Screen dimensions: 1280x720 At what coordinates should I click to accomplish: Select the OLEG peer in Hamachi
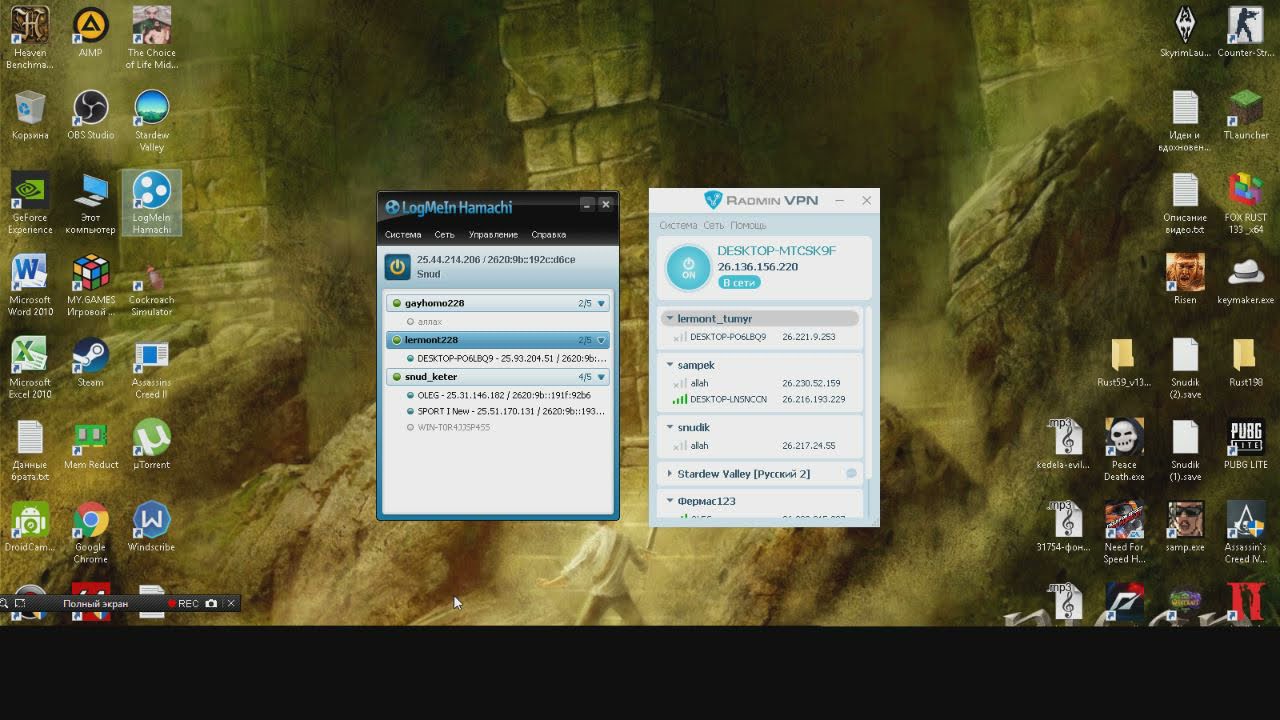pyautogui.click(x=498, y=395)
